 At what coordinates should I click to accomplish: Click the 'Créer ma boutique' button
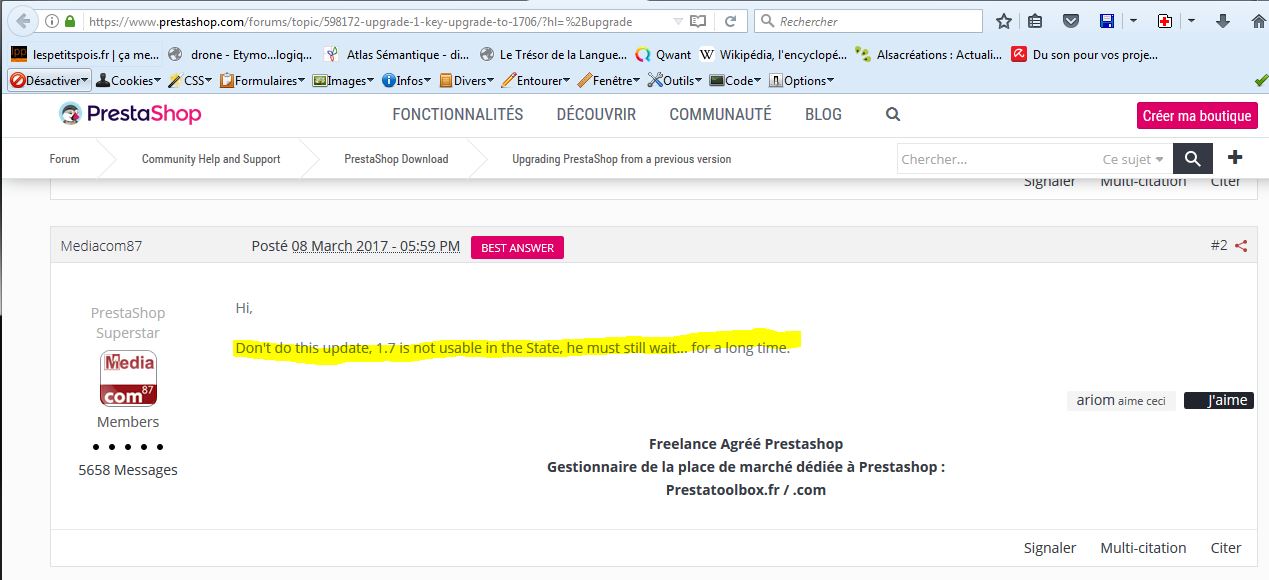(x=1196, y=116)
